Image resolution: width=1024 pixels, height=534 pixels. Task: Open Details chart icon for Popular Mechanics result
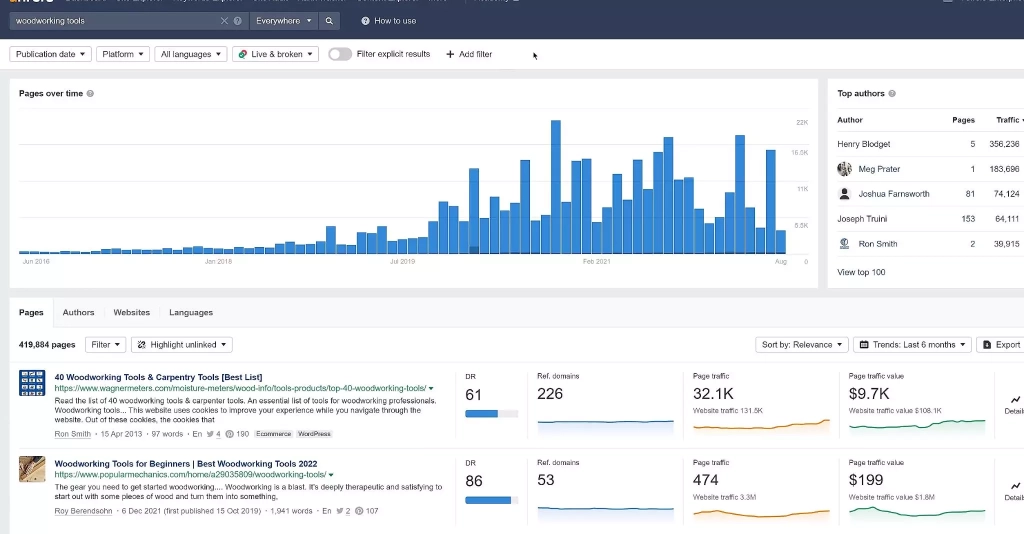[1015, 486]
